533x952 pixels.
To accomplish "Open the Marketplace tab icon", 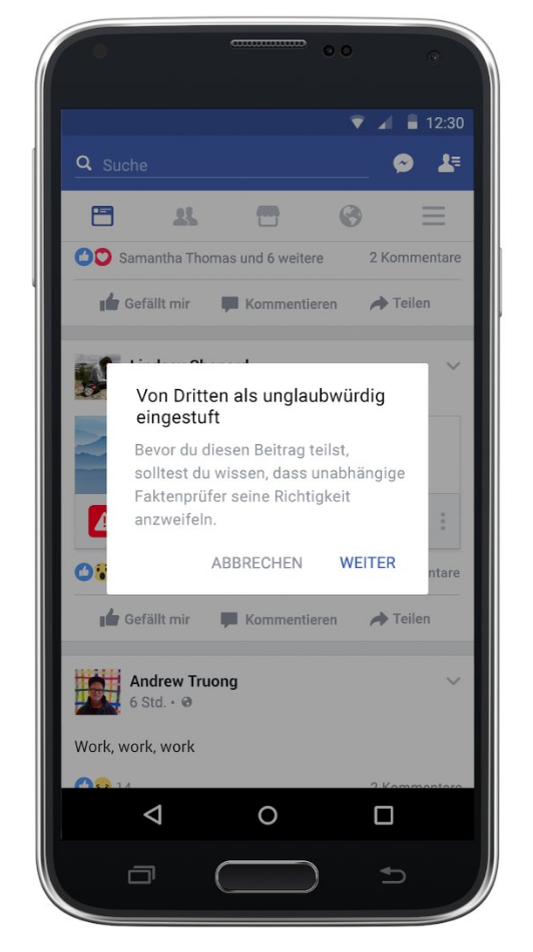I will pyautogui.click(x=268, y=216).
